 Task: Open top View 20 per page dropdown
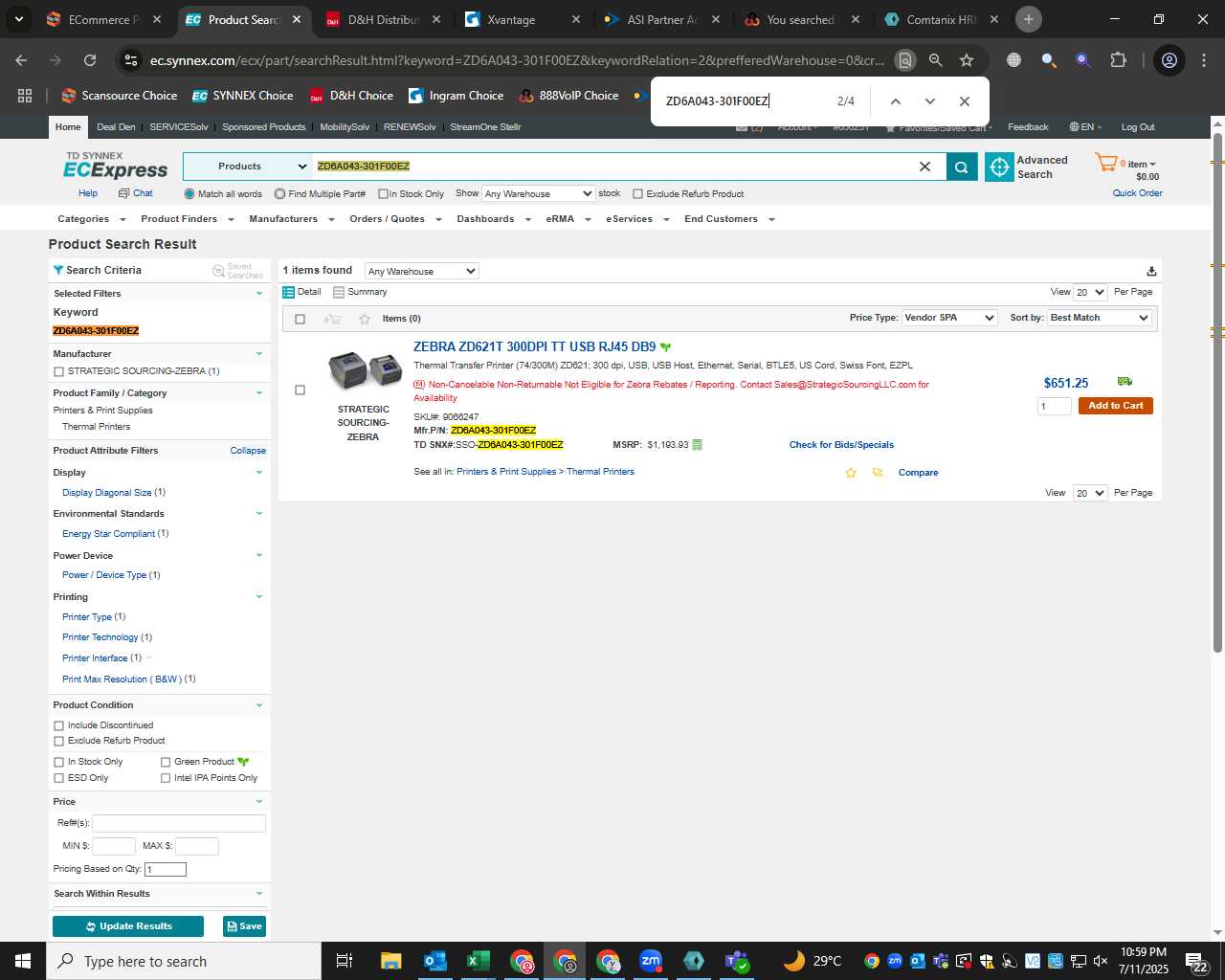click(1090, 292)
